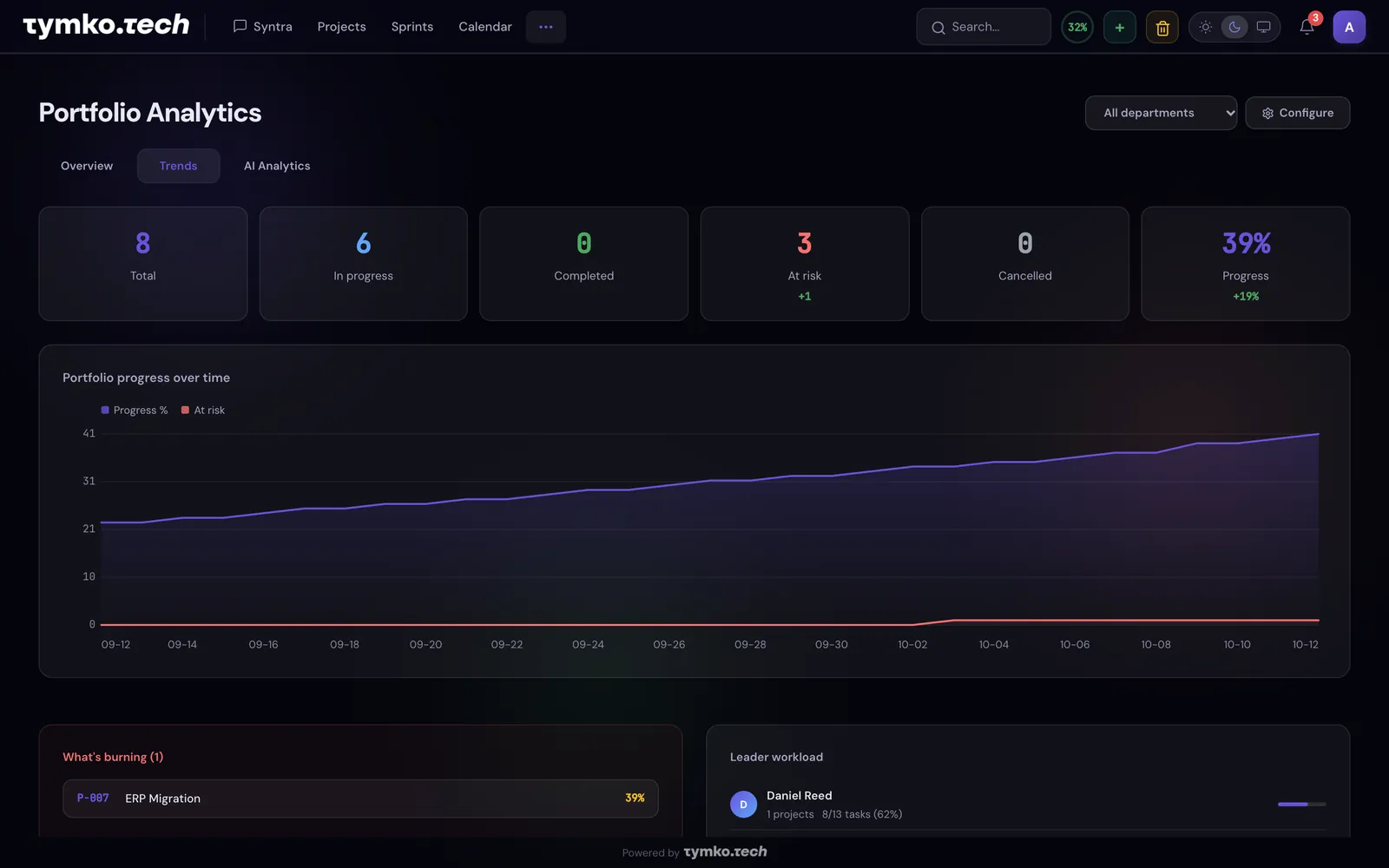Click the search magnifier icon
Image resolution: width=1389 pixels, height=868 pixels.
click(938, 28)
